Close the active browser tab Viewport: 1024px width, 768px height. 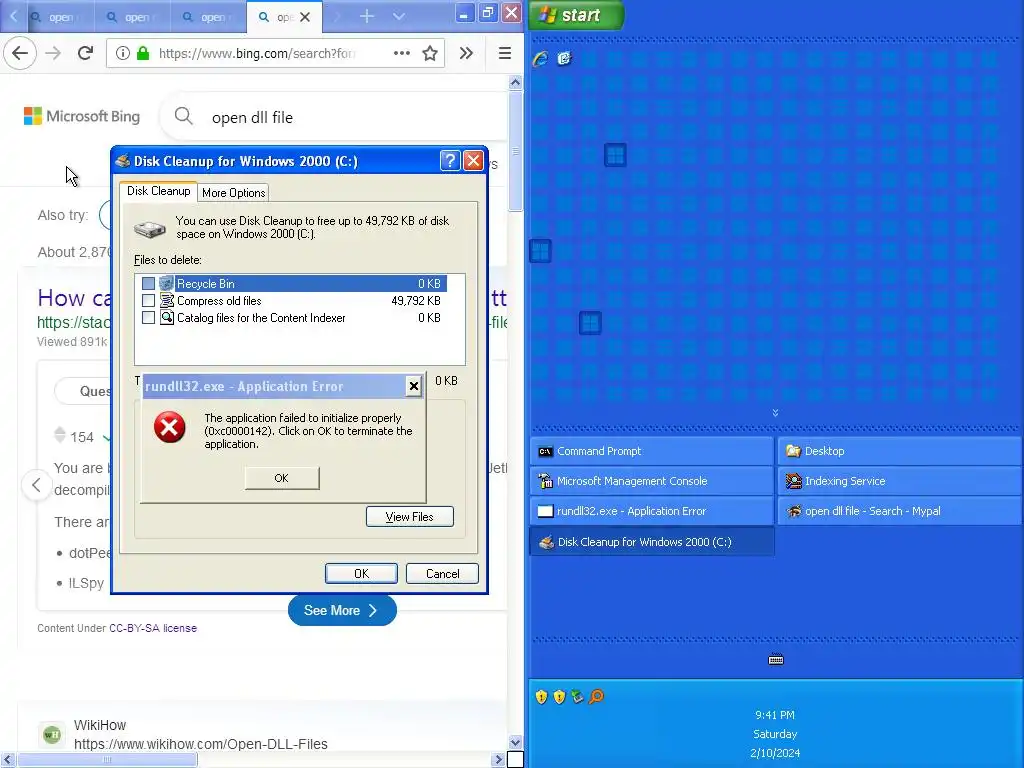tap(305, 17)
